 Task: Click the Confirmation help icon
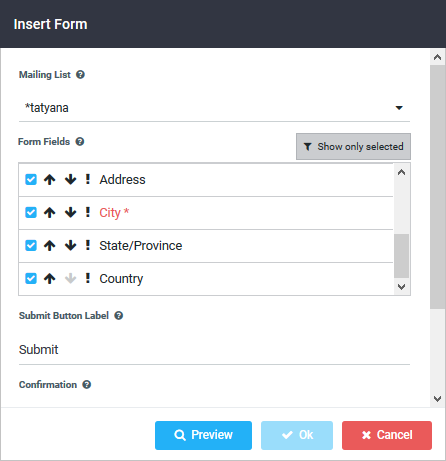(87, 385)
